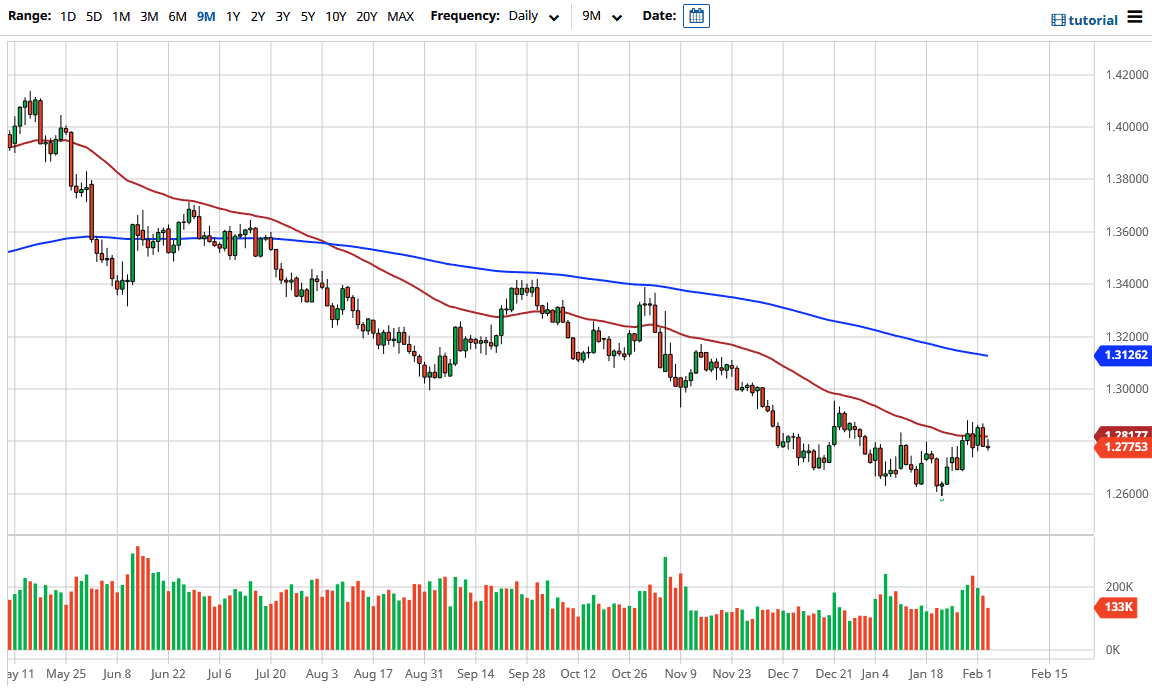The image size is (1152, 697).
Task: Click the 3M range button
Action: [149, 16]
